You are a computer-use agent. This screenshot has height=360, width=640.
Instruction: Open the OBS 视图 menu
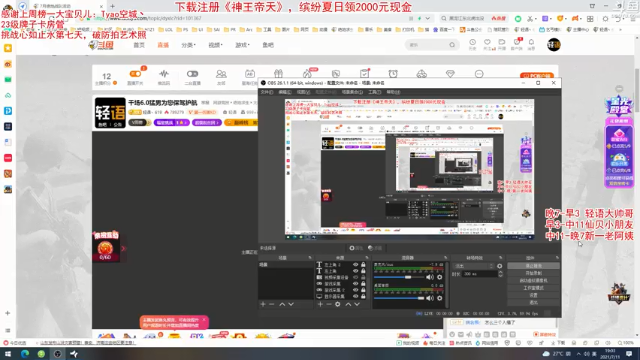pos(303,92)
